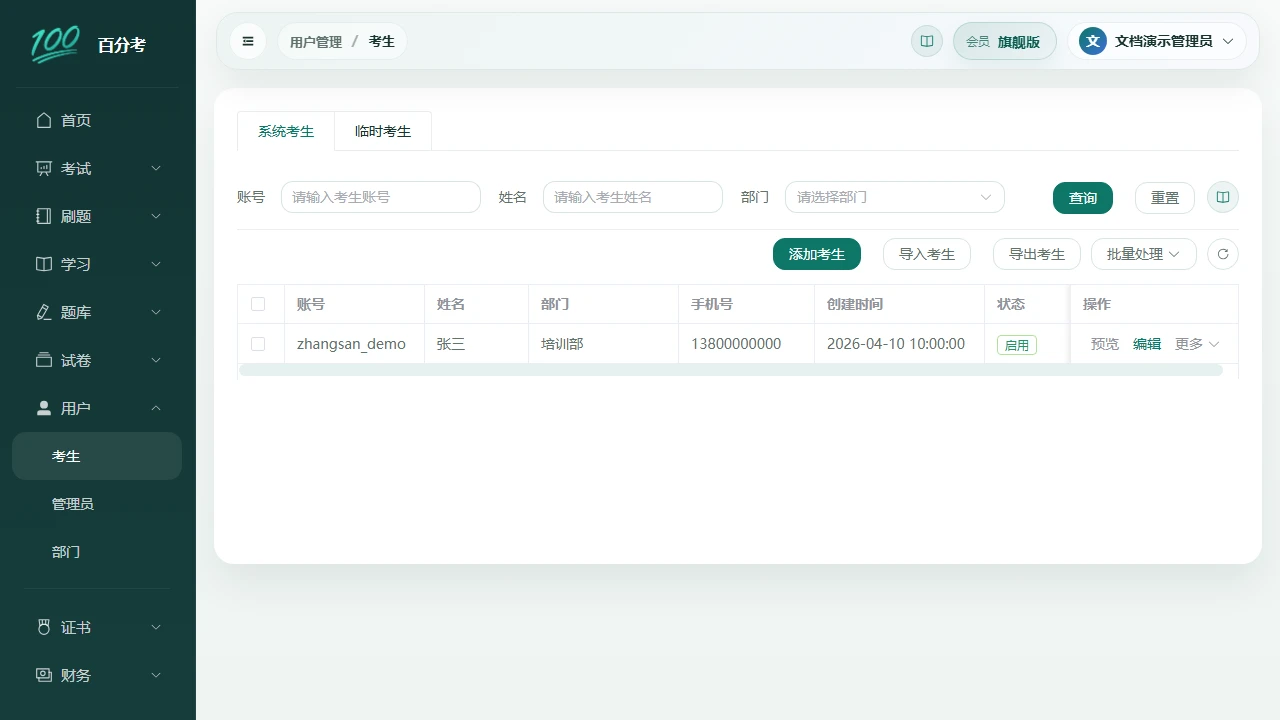Viewport: 1280px width, 720px height.
Task: Tick checkbox for zhangsan_demo row
Action: [258, 344]
